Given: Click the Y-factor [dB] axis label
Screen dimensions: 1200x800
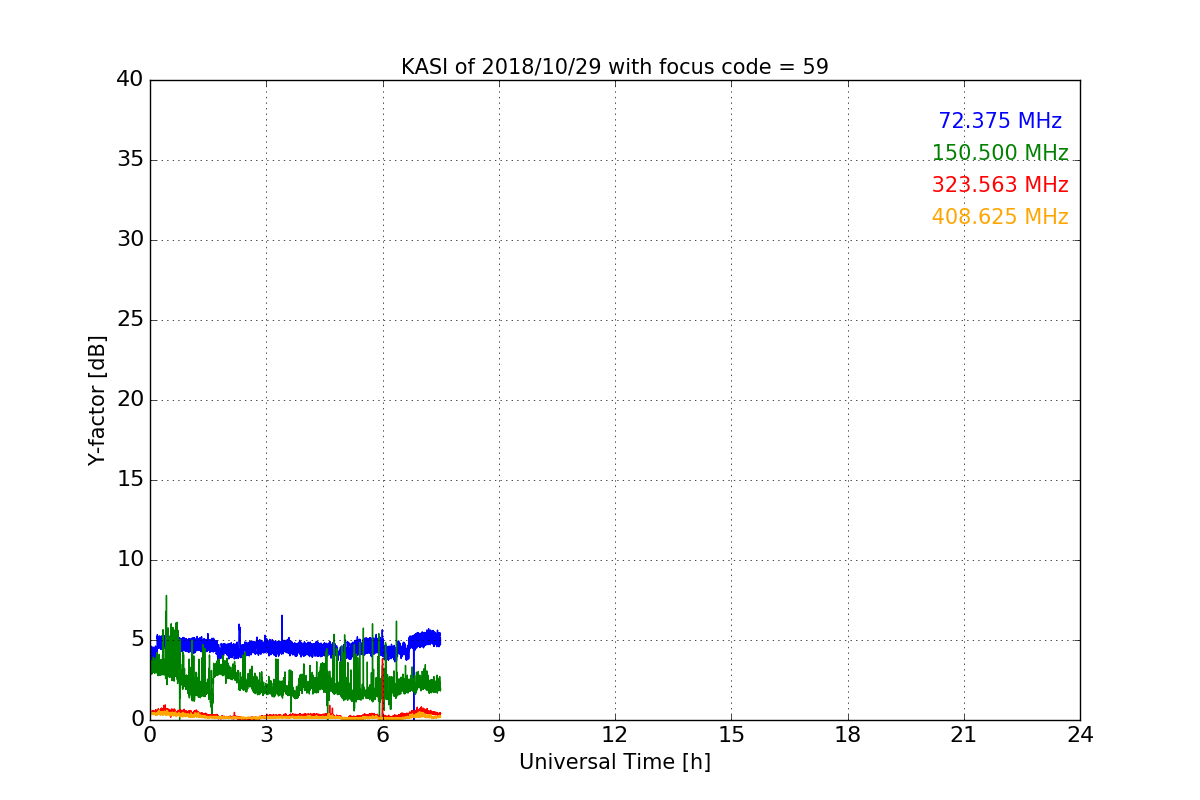Looking at the screenshot, I should [97, 400].
